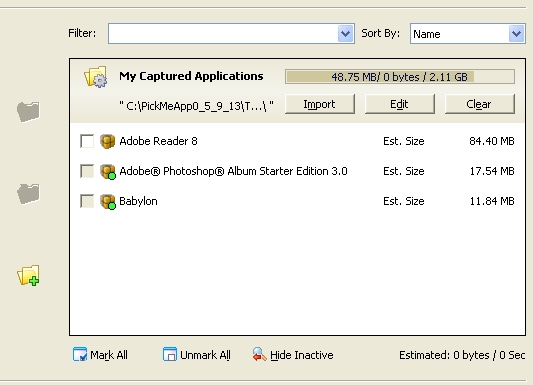Click Mark All to select every application
This screenshot has width=533, height=385.
click(x=100, y=355)
